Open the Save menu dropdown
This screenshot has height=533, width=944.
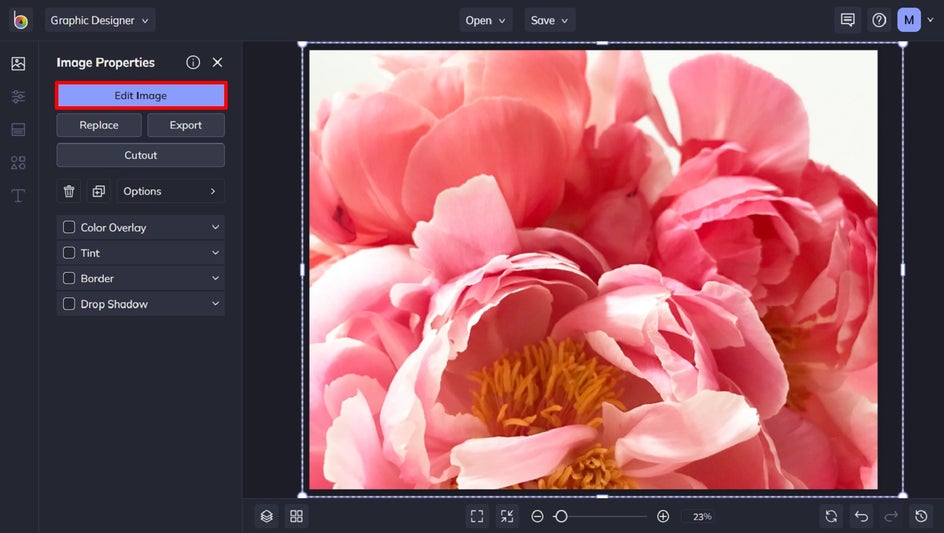point(549,20)
